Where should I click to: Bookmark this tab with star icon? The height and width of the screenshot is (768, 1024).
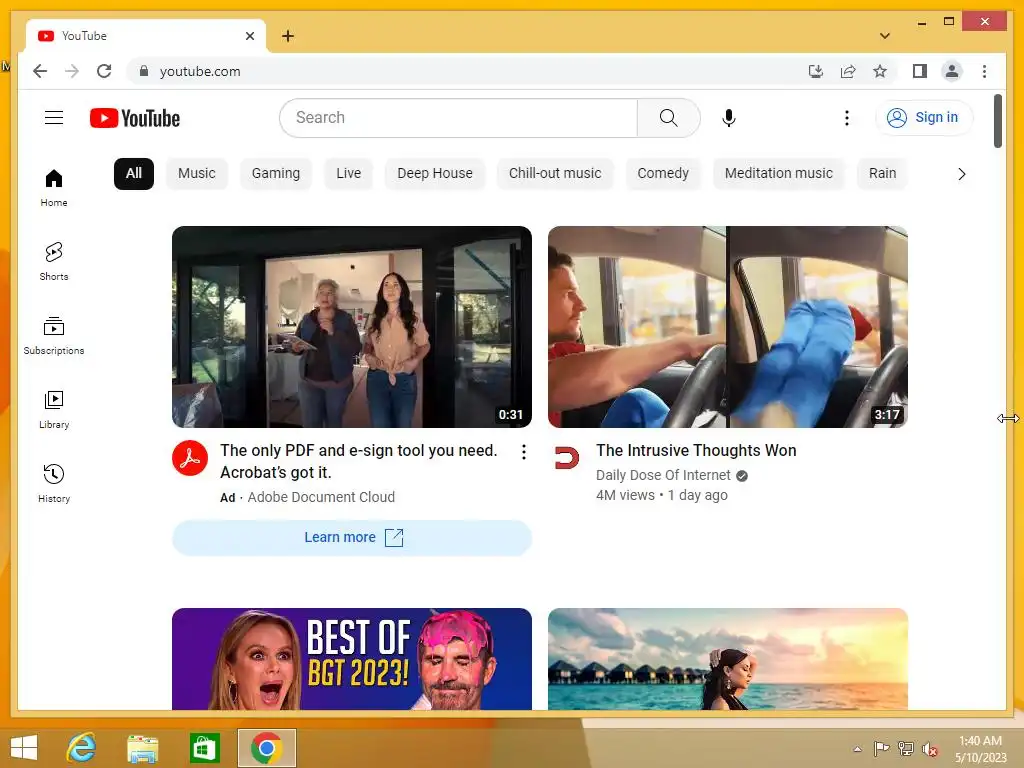point(880,71)
